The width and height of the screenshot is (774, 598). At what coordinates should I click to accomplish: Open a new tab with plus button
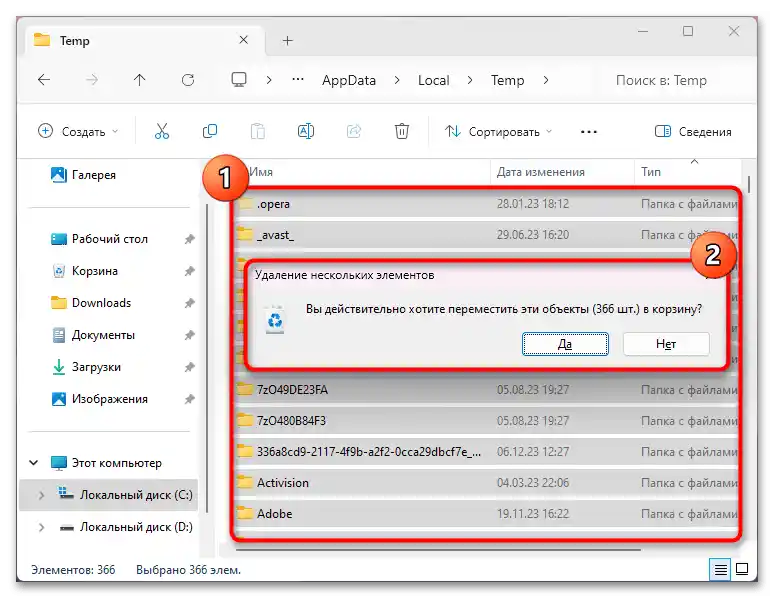tap(288, 40)
